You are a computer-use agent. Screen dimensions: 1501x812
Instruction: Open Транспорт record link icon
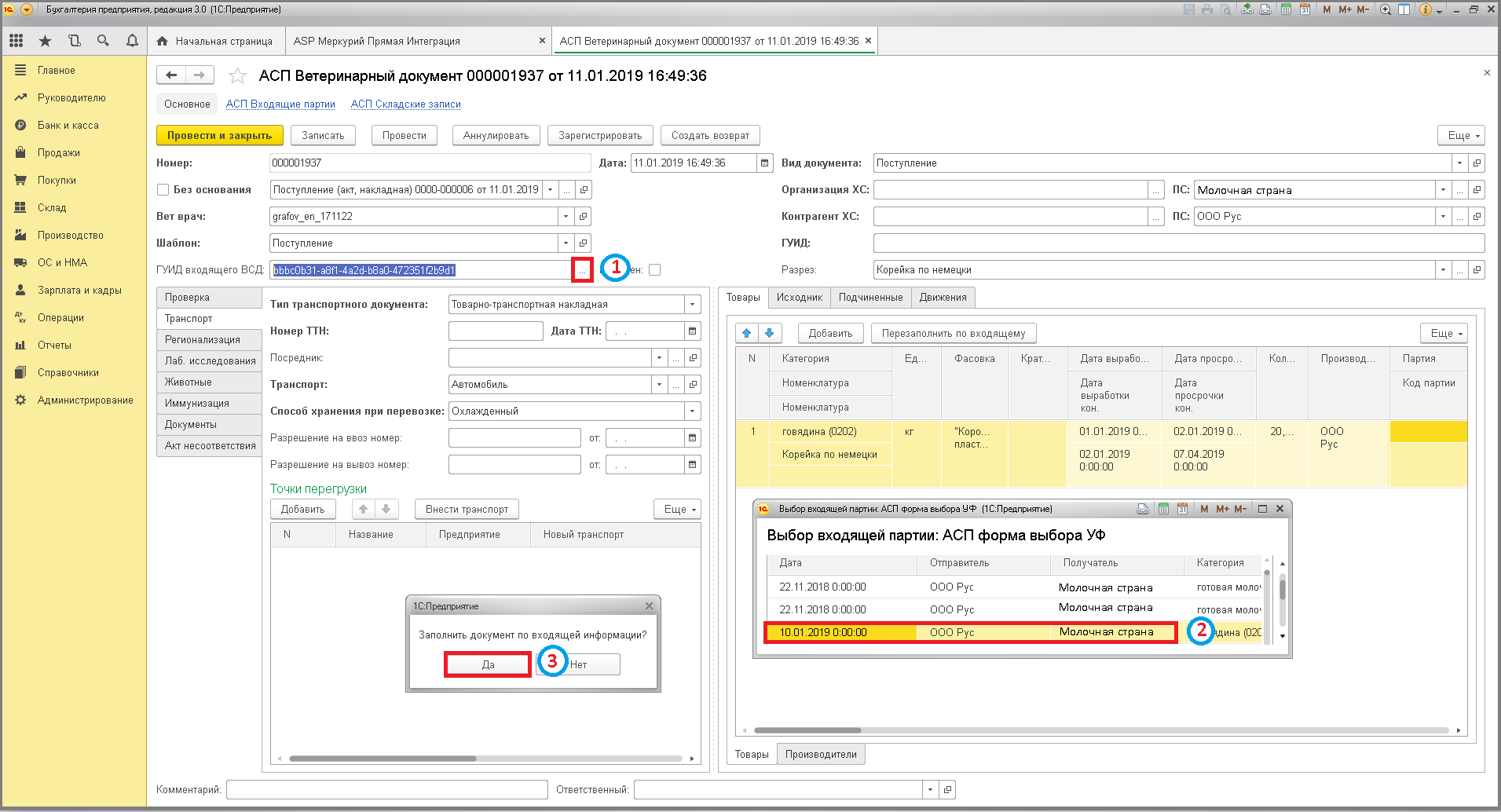[693, 384]
